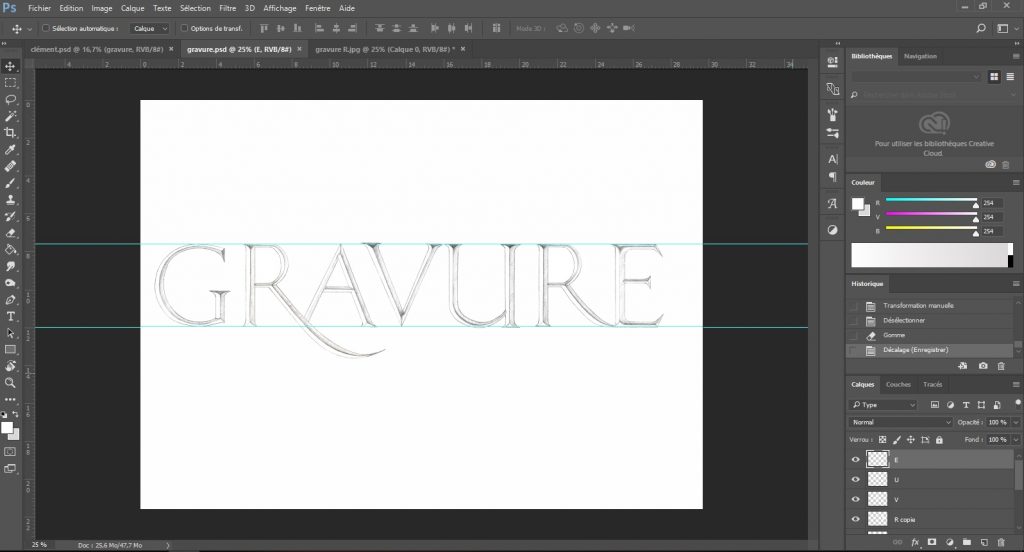Open the layer filter Type dropdown
The width and height of the screenshot is (1024, 552).
point(884,405)
